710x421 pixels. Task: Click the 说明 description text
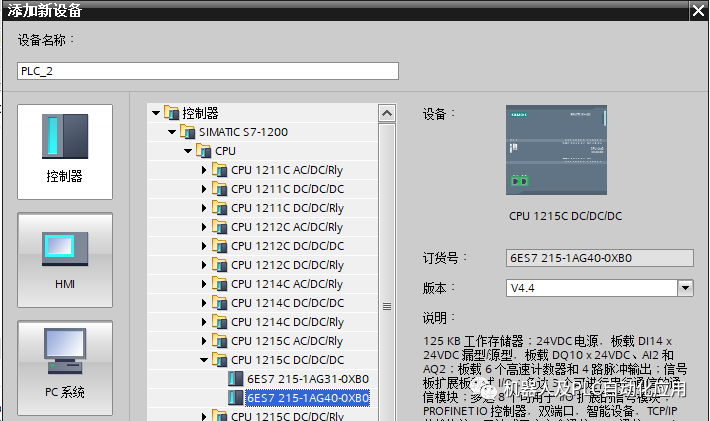(x=555, y=376)
